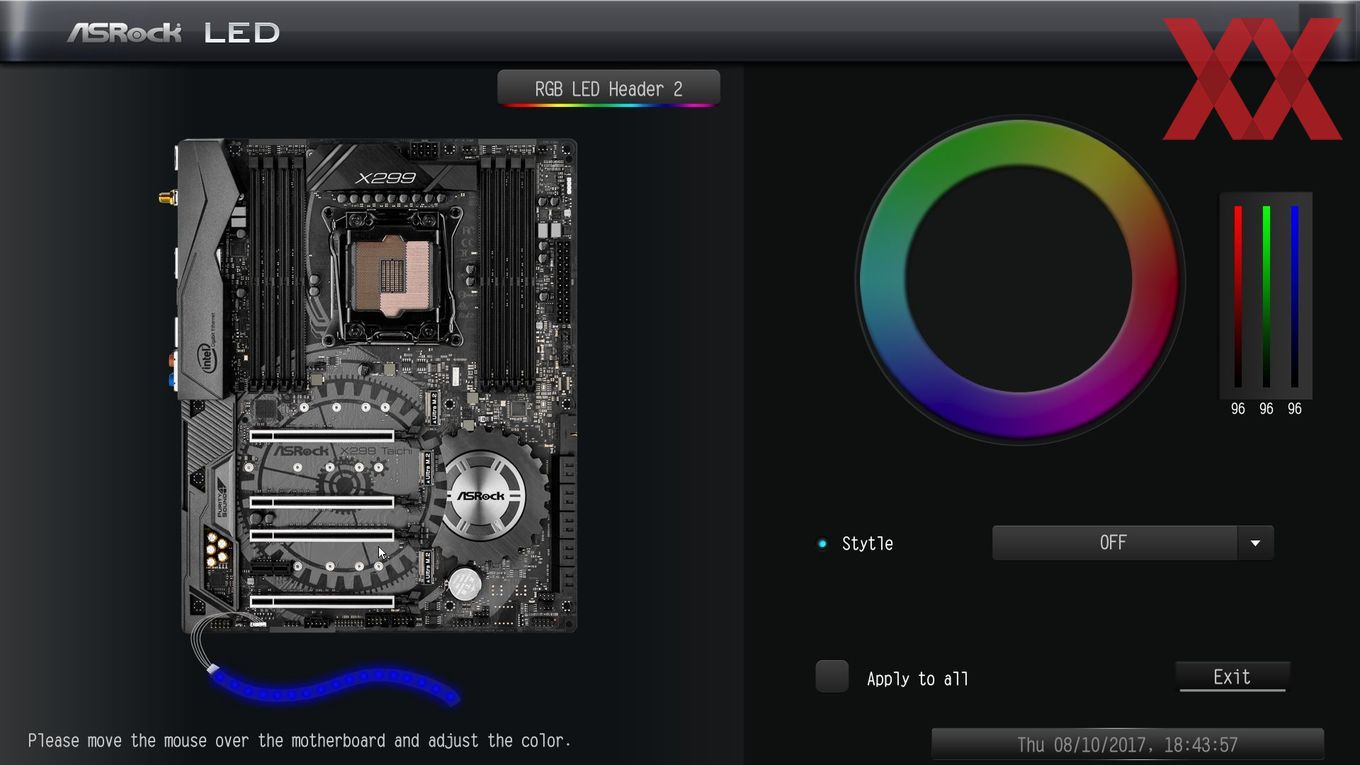The image size is (1360, 765).
Task: Click the ASRock chipset heatsink on motherboard
Action: coord(484,495)
